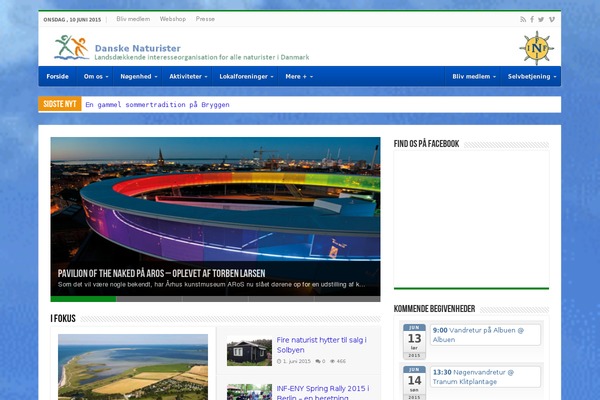Image resolution: width=600 pixels, height=400 pixels.
Task: Open INF-ENY Spring Rally 2015 article
Action: [323, 393]
